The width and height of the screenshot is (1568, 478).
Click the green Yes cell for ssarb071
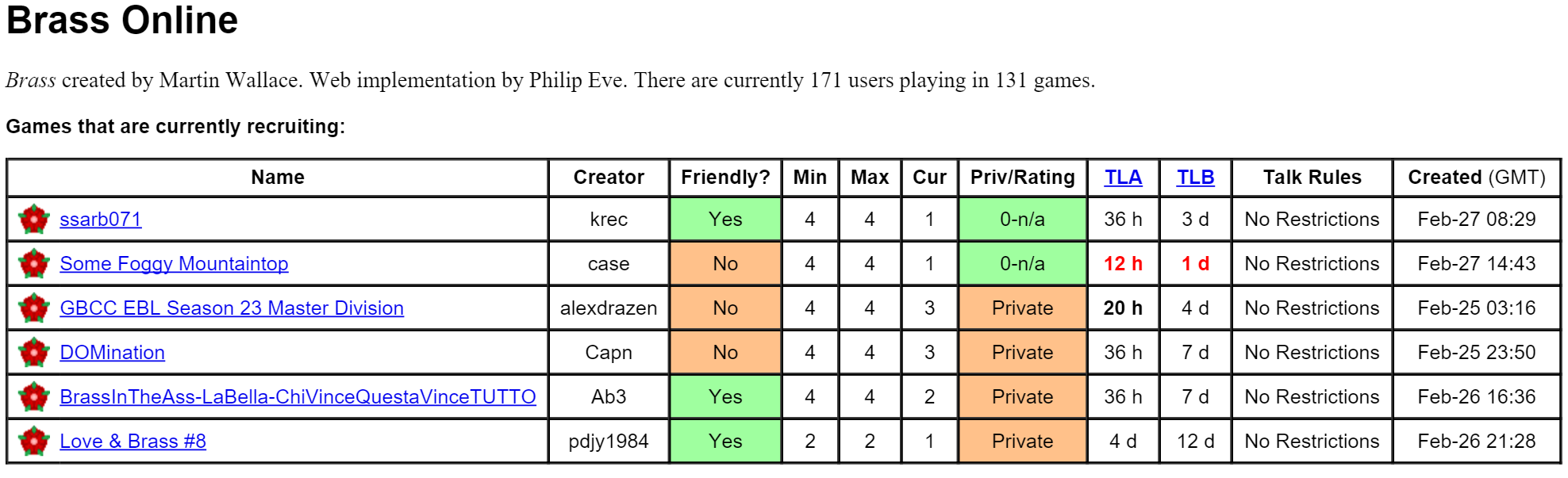725,220
